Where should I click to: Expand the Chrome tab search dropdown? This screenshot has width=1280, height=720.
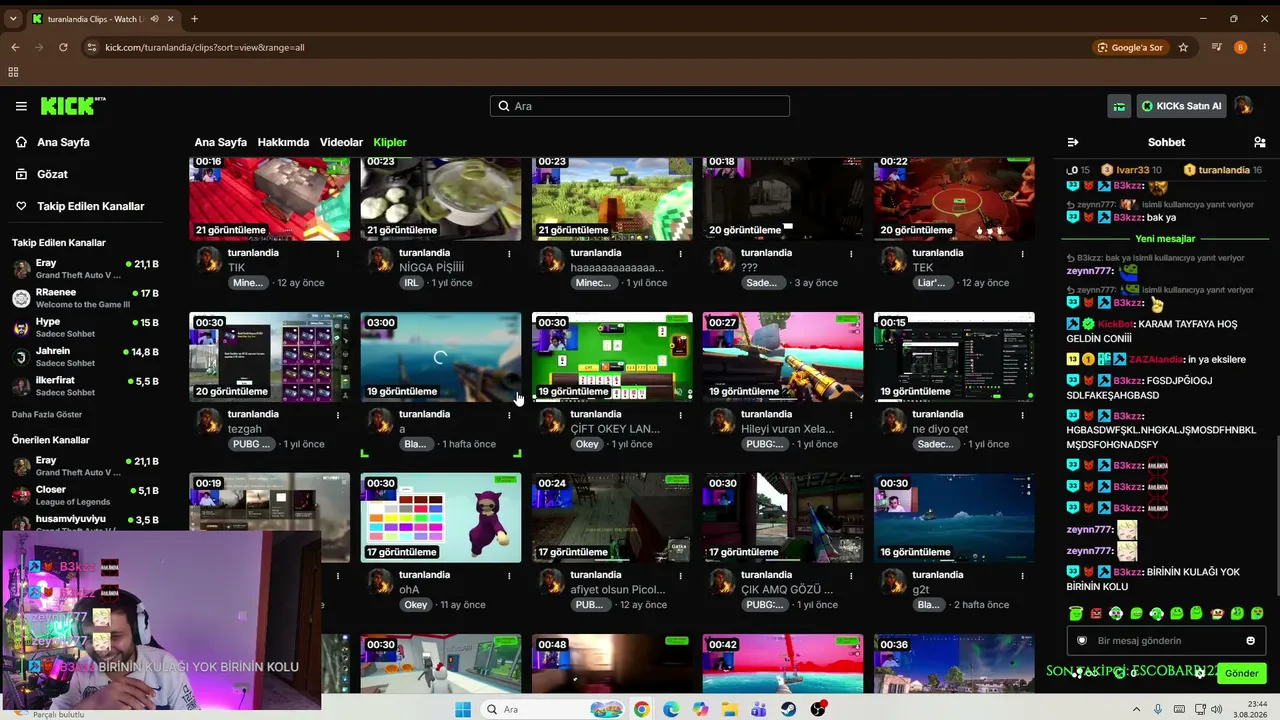click(13, 18)
